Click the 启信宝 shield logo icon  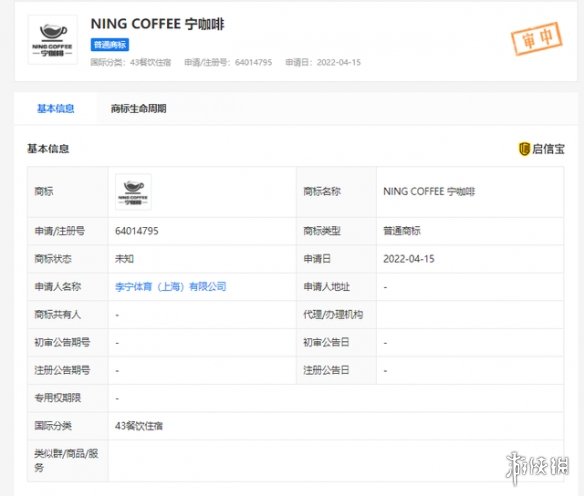click(x=524, y=149)
